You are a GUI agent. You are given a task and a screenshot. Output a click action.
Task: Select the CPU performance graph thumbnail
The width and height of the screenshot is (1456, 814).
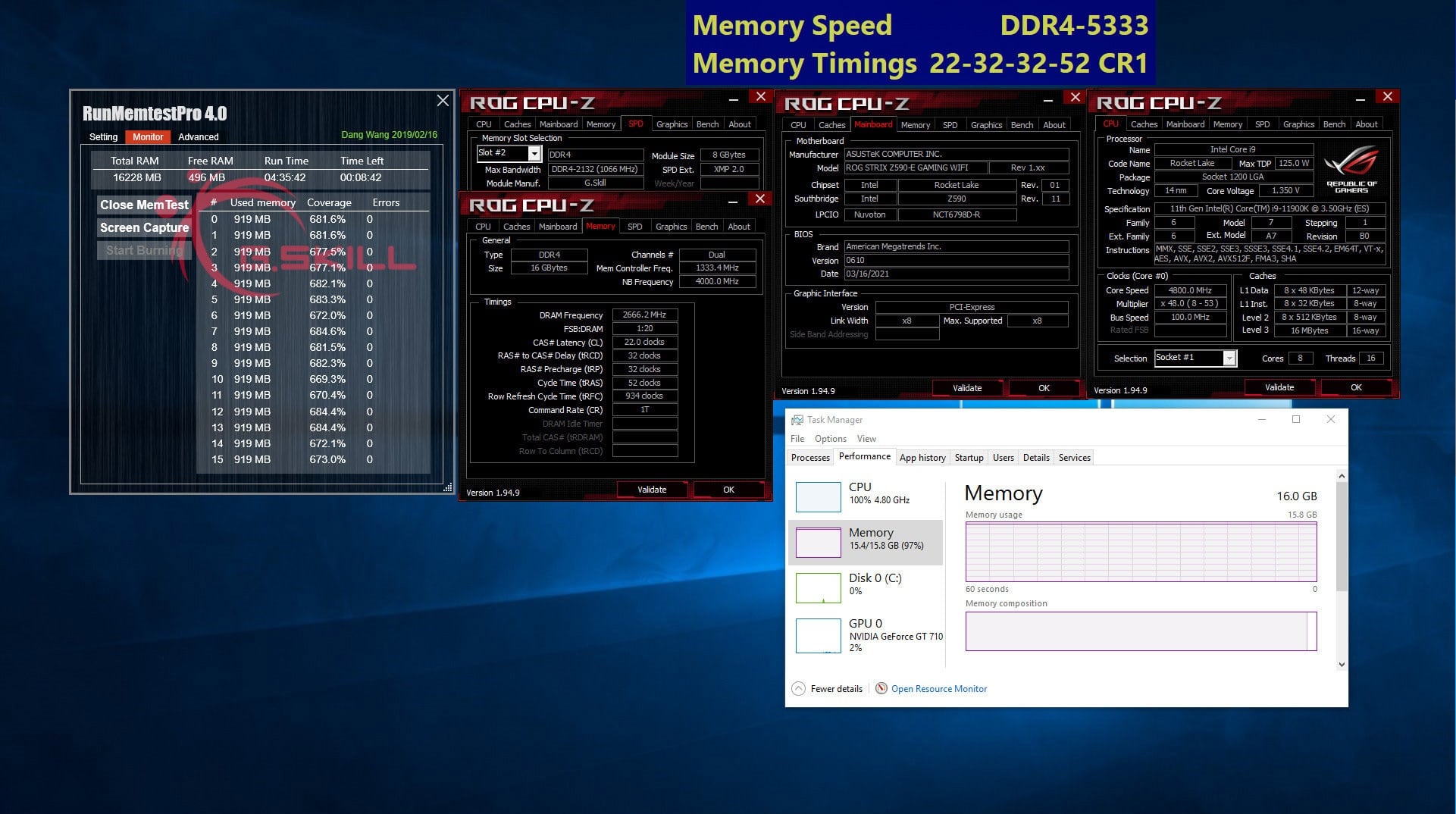pyautogui.click(x=818, y=496)
